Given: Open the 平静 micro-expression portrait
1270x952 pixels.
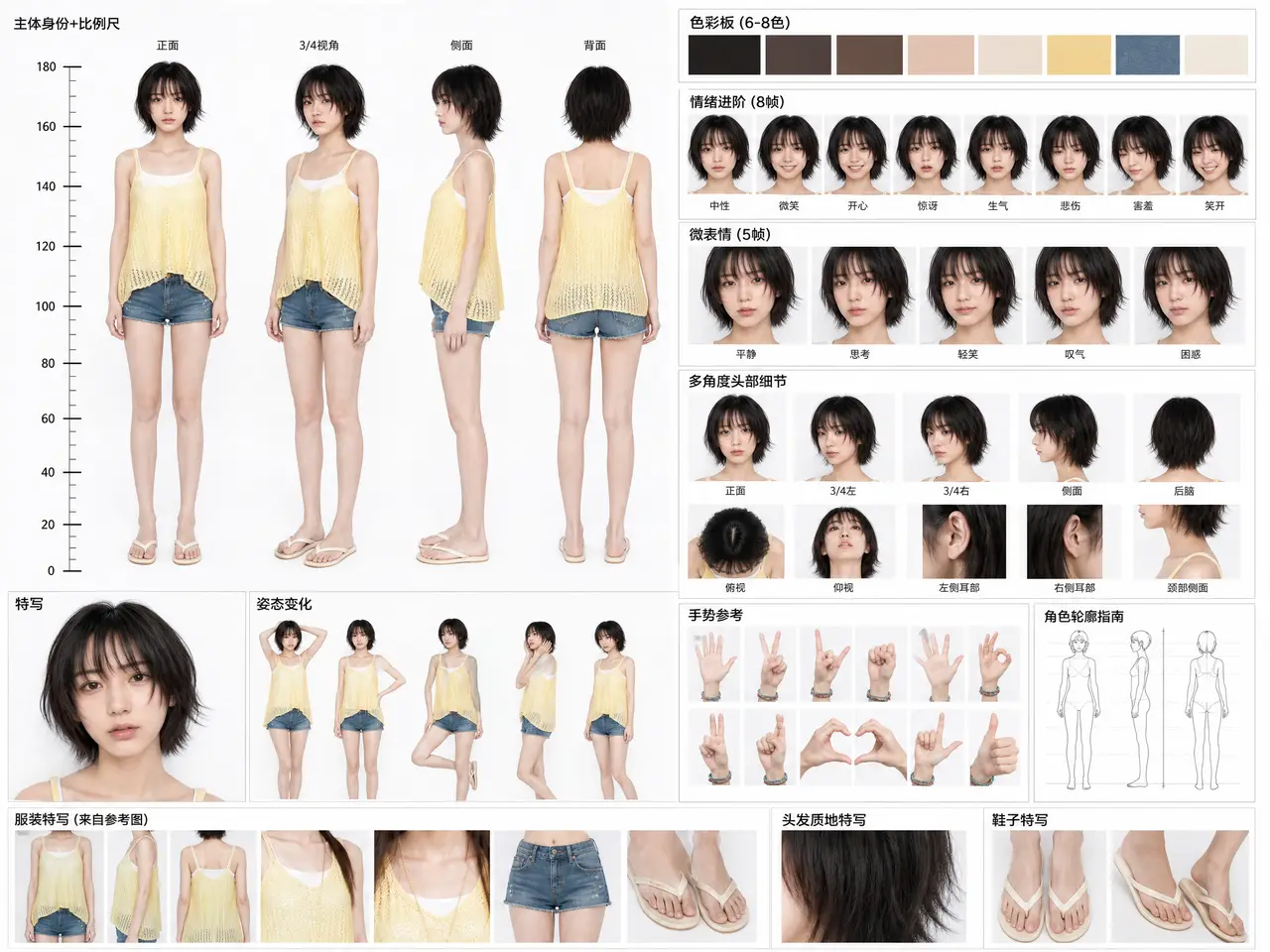Looking at the screenshot, I should (746, 296).
